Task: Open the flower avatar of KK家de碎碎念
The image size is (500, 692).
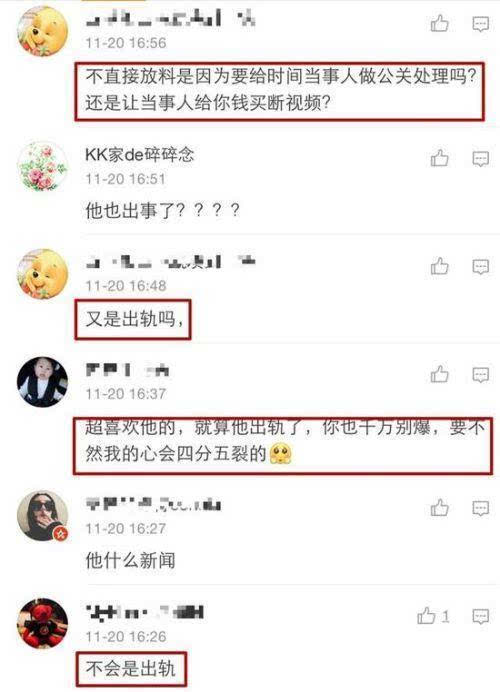Action: [42, 166]
